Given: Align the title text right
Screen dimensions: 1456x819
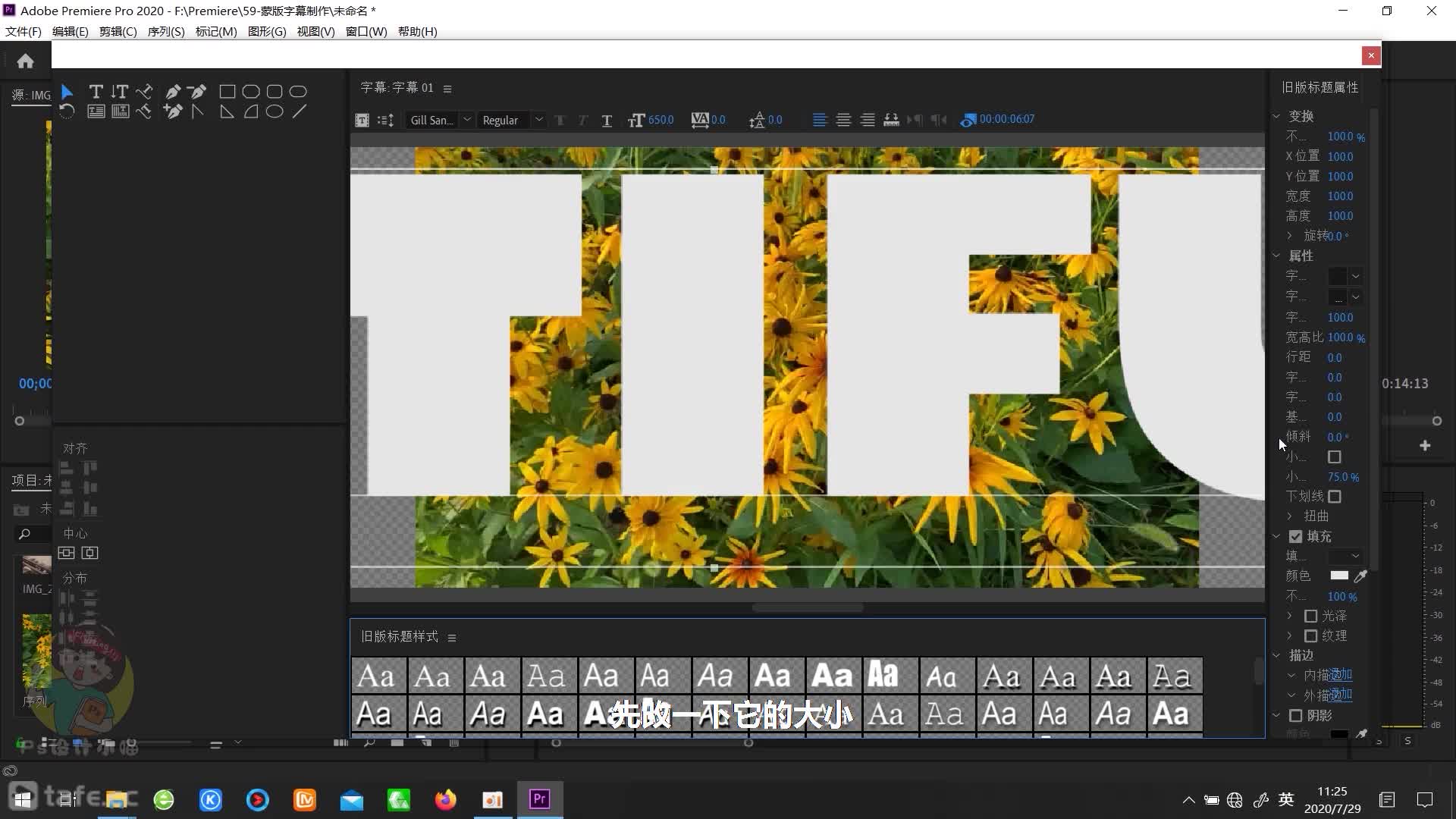Looking at the screenshot, I should (868, 120).
